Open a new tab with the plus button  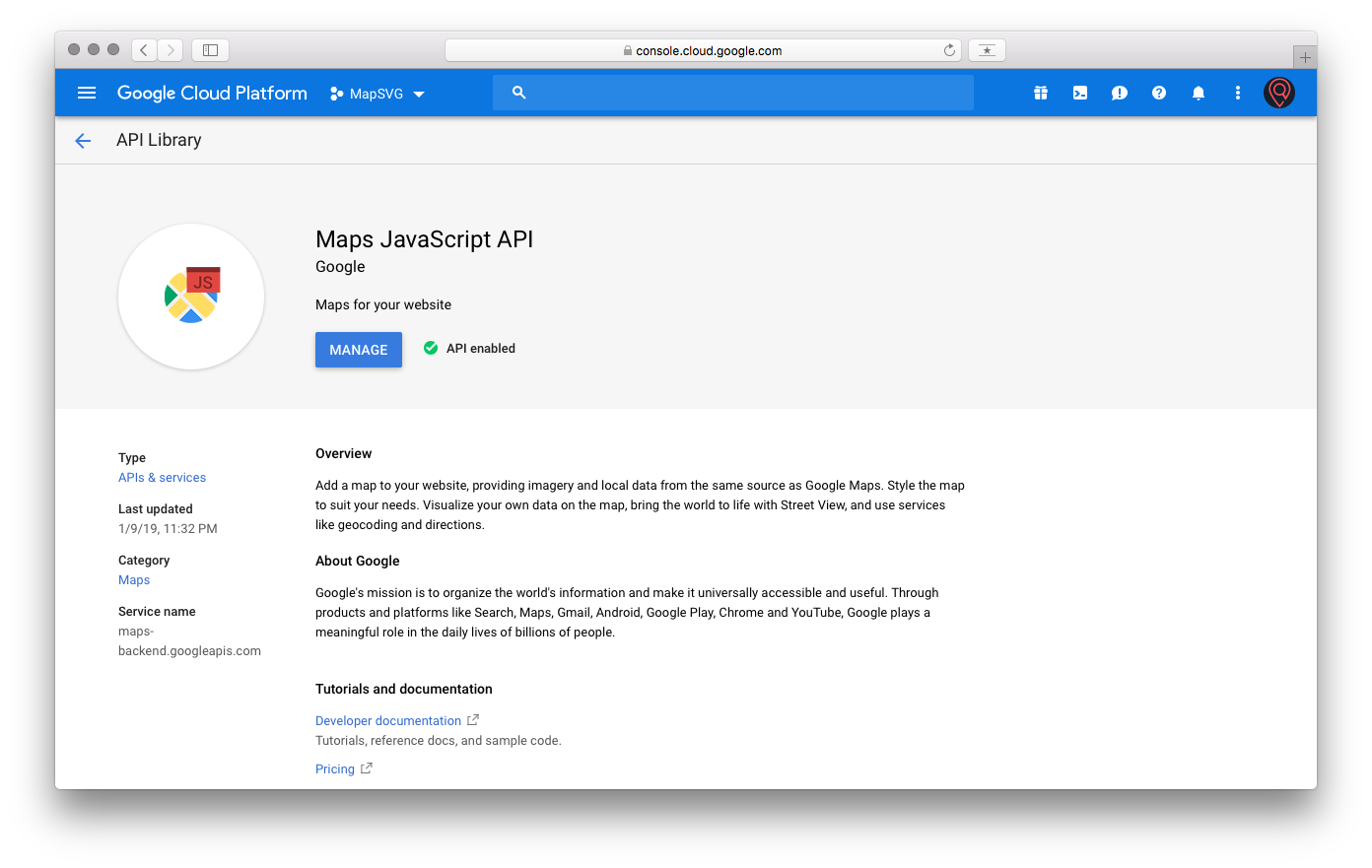(x=1305, y=57)
